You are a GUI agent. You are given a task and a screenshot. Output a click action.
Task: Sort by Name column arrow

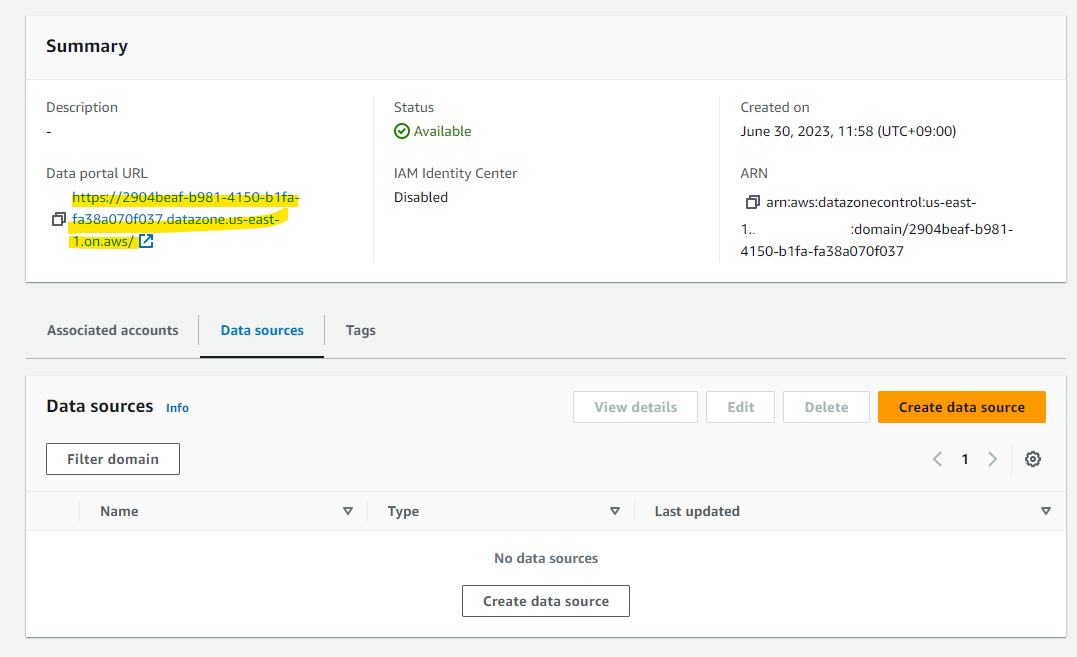(348, 511)
